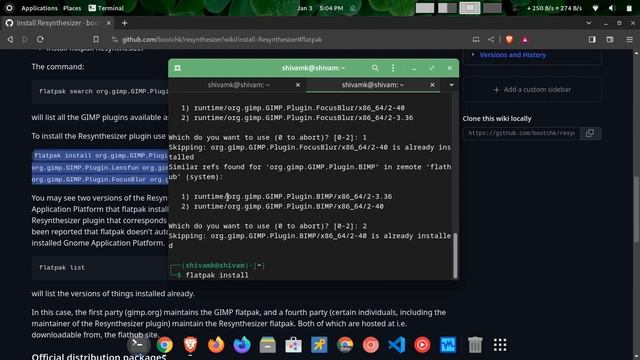Open the browser tab search dropdown
640x360 pixels.
point(589,23)
